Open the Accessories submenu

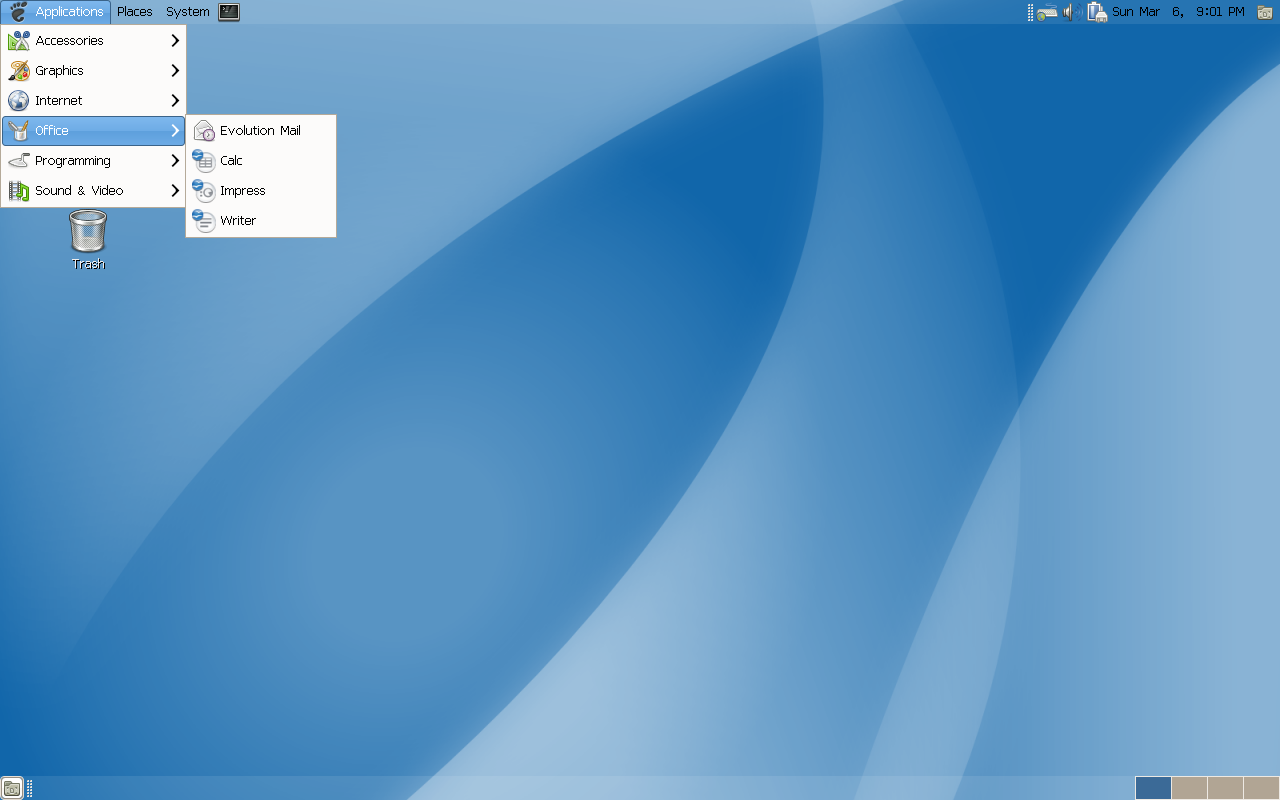coord(93,41)
